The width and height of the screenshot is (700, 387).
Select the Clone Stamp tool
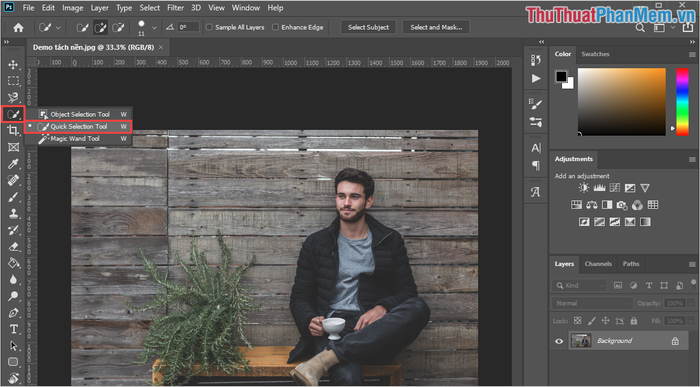point(13,213)
